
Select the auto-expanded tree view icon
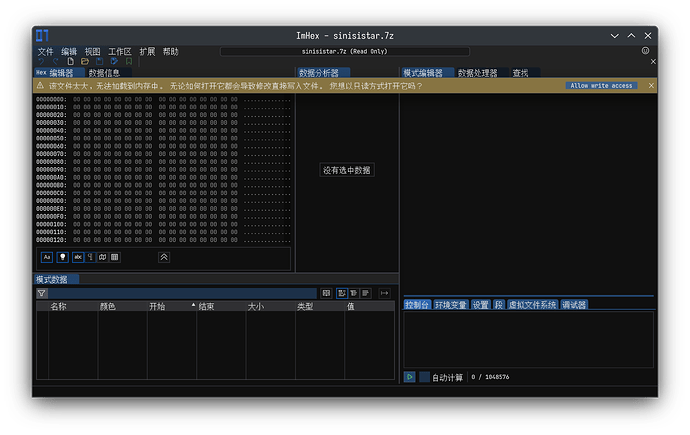(354, 293)
